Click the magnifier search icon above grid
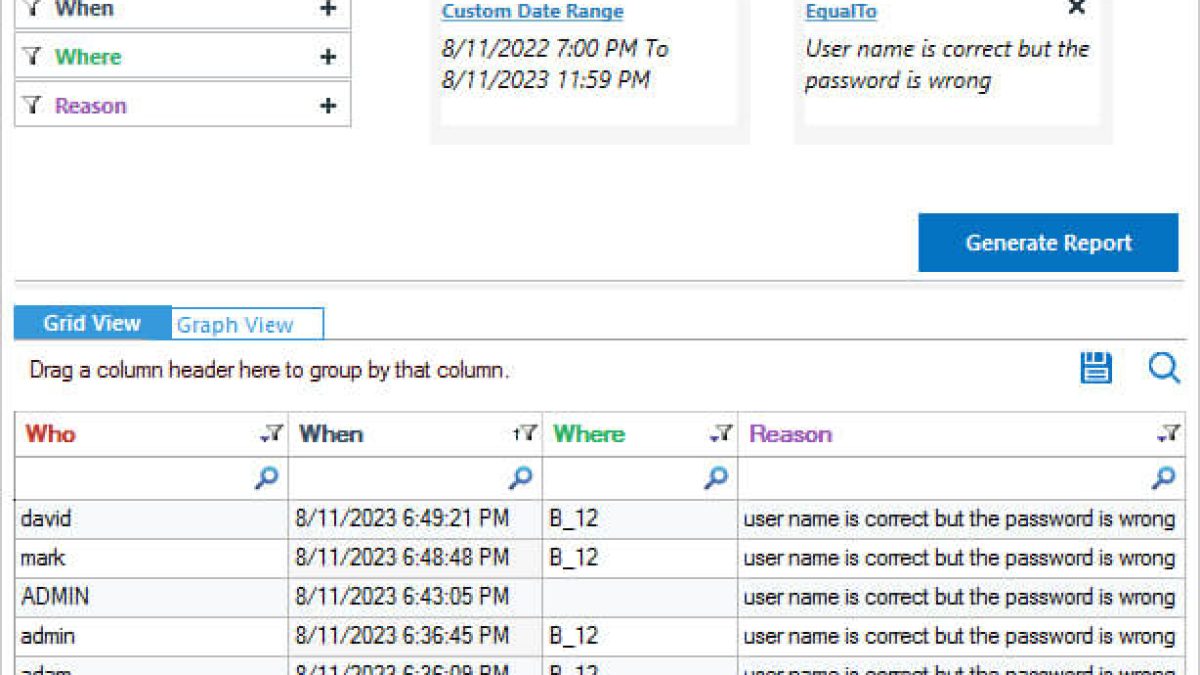 tap(1164, 368)
